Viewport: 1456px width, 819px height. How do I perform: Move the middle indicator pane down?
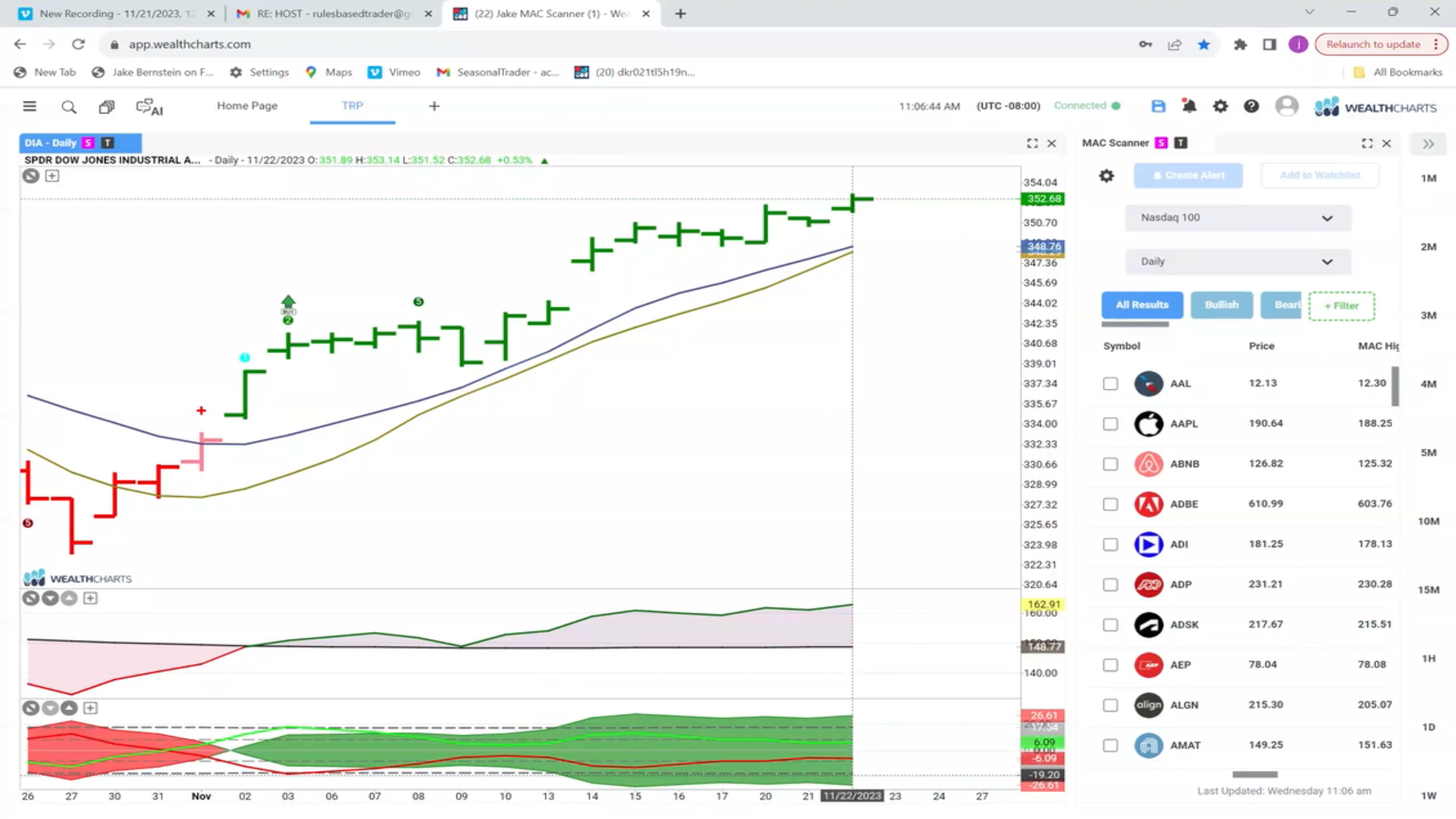click(50, 598)
